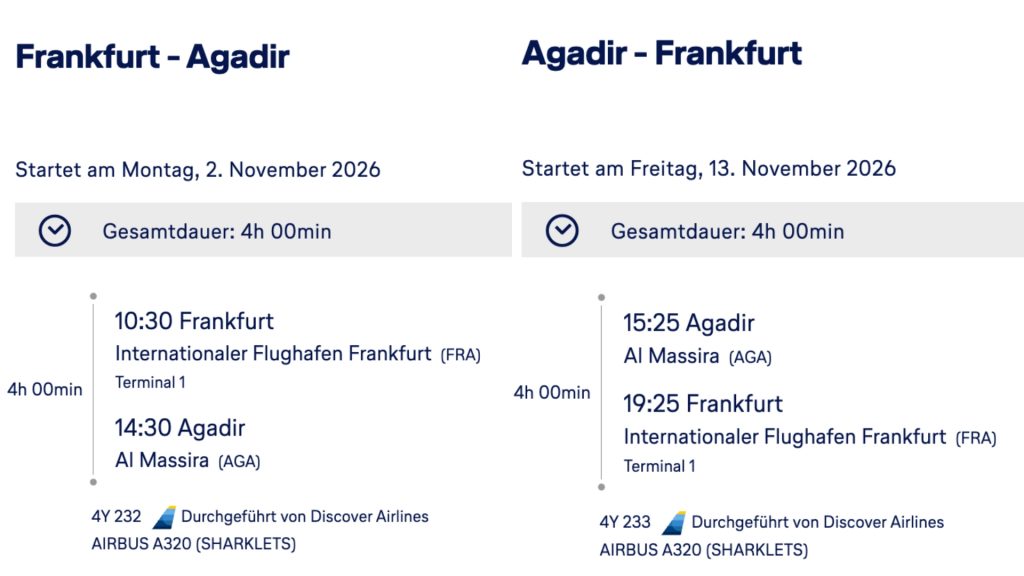Click the 15:25 Agadir departure entry
Image resolution: width=1024 pixels, height=576 pixels.
click(689, 323)
